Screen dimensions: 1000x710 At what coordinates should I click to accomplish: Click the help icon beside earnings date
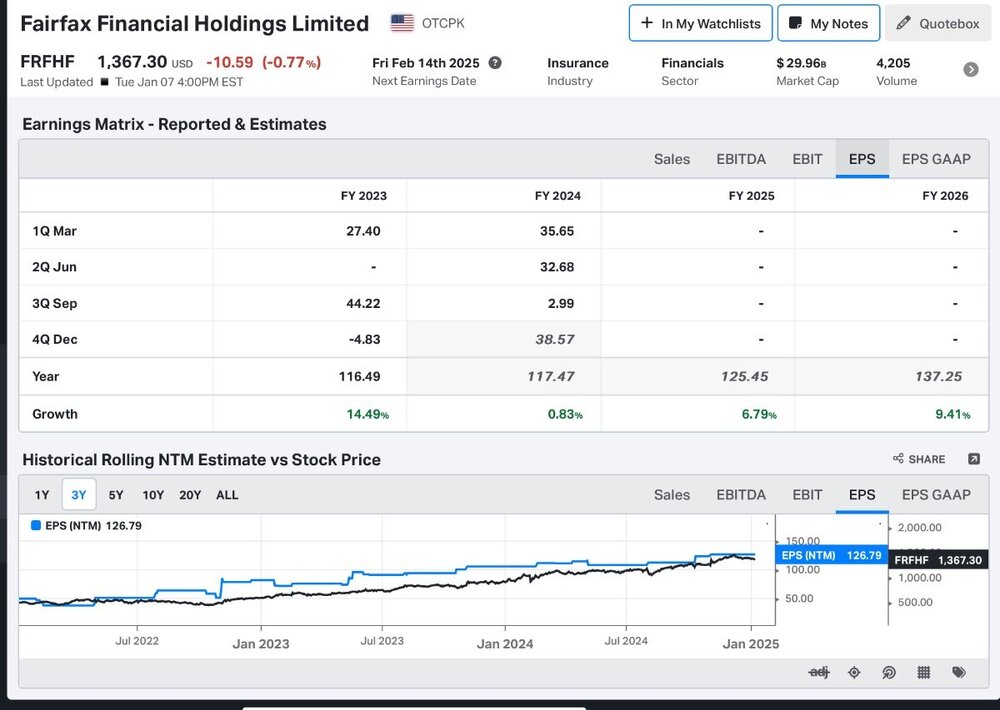pyautogui.click(x=495, y=63)
